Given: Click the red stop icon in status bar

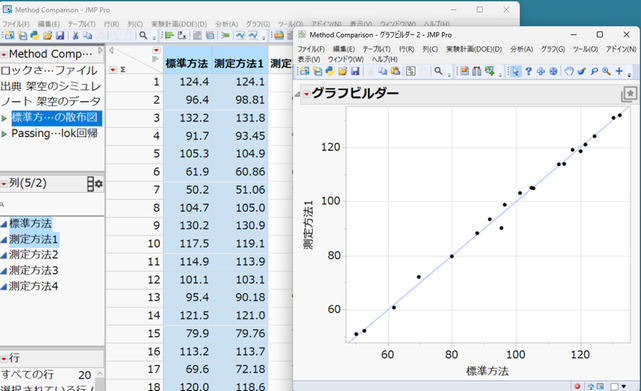Looking at the screenshot, I should [577, 386].
